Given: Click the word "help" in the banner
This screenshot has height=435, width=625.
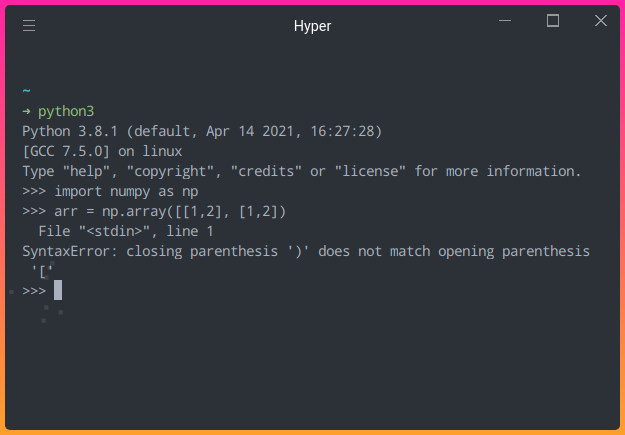Looking at the screenshot, I should pyautogui.click(x=86, y=171).
